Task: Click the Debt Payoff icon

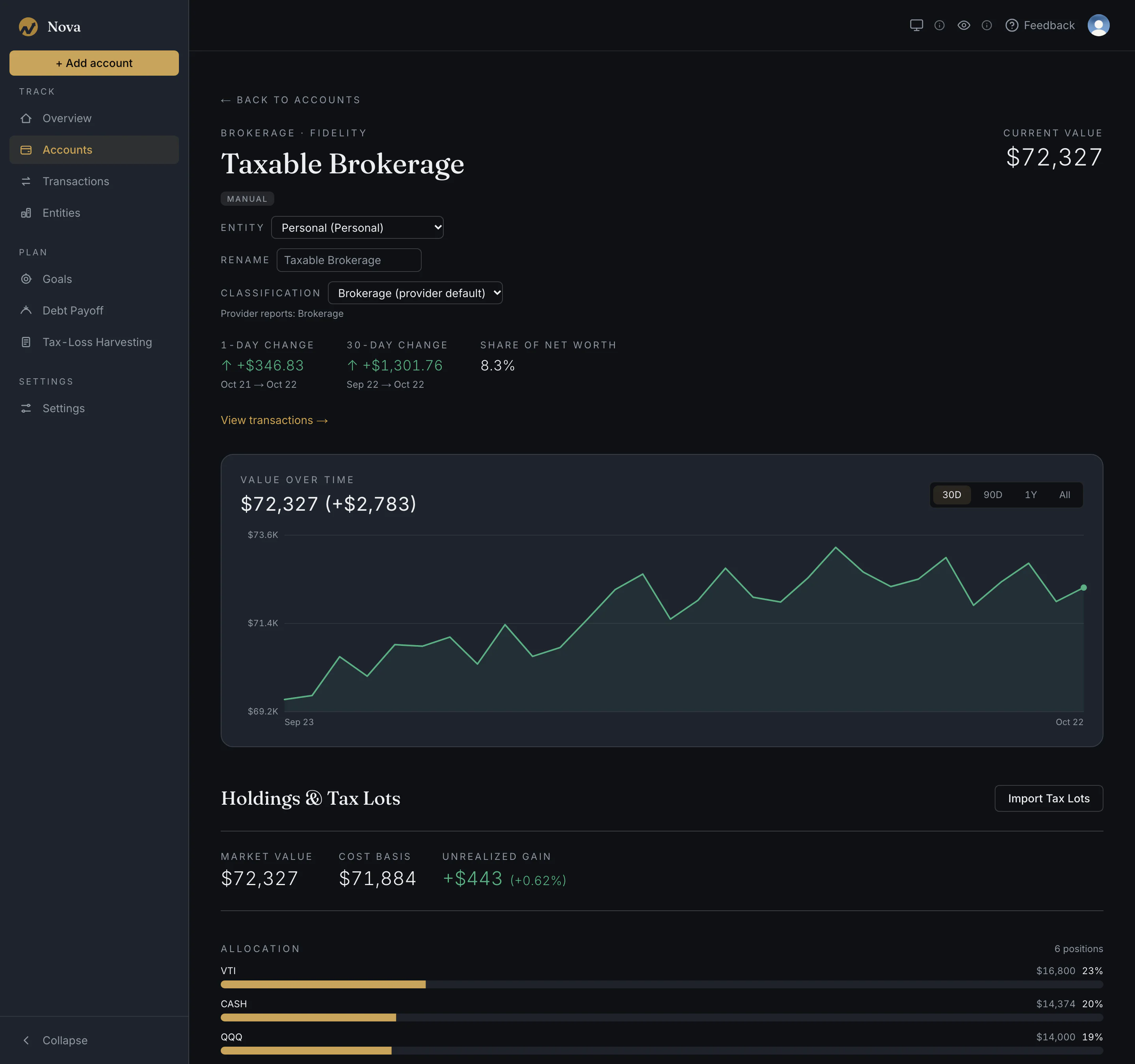Action: pos(26,311)
